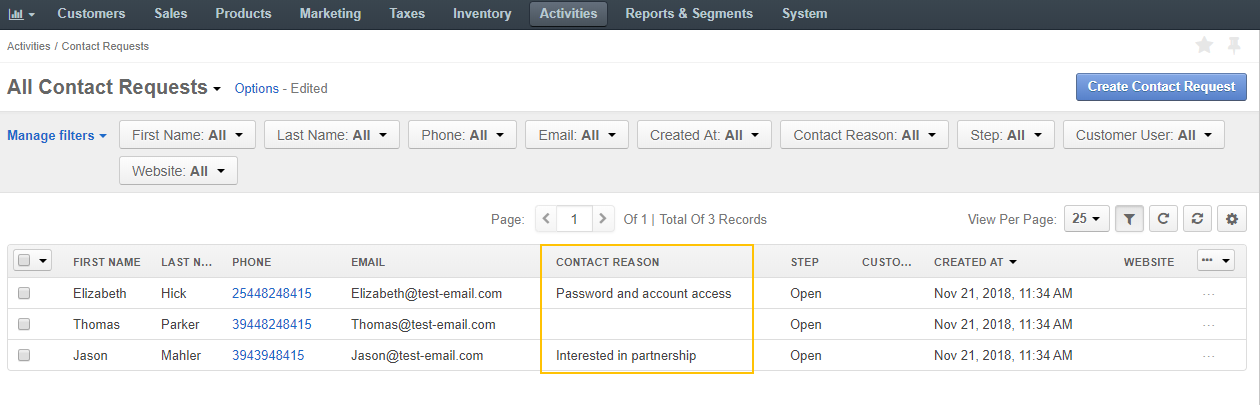
Task: Open grid settings gear icon
Action: click(x=1232, y=218)
